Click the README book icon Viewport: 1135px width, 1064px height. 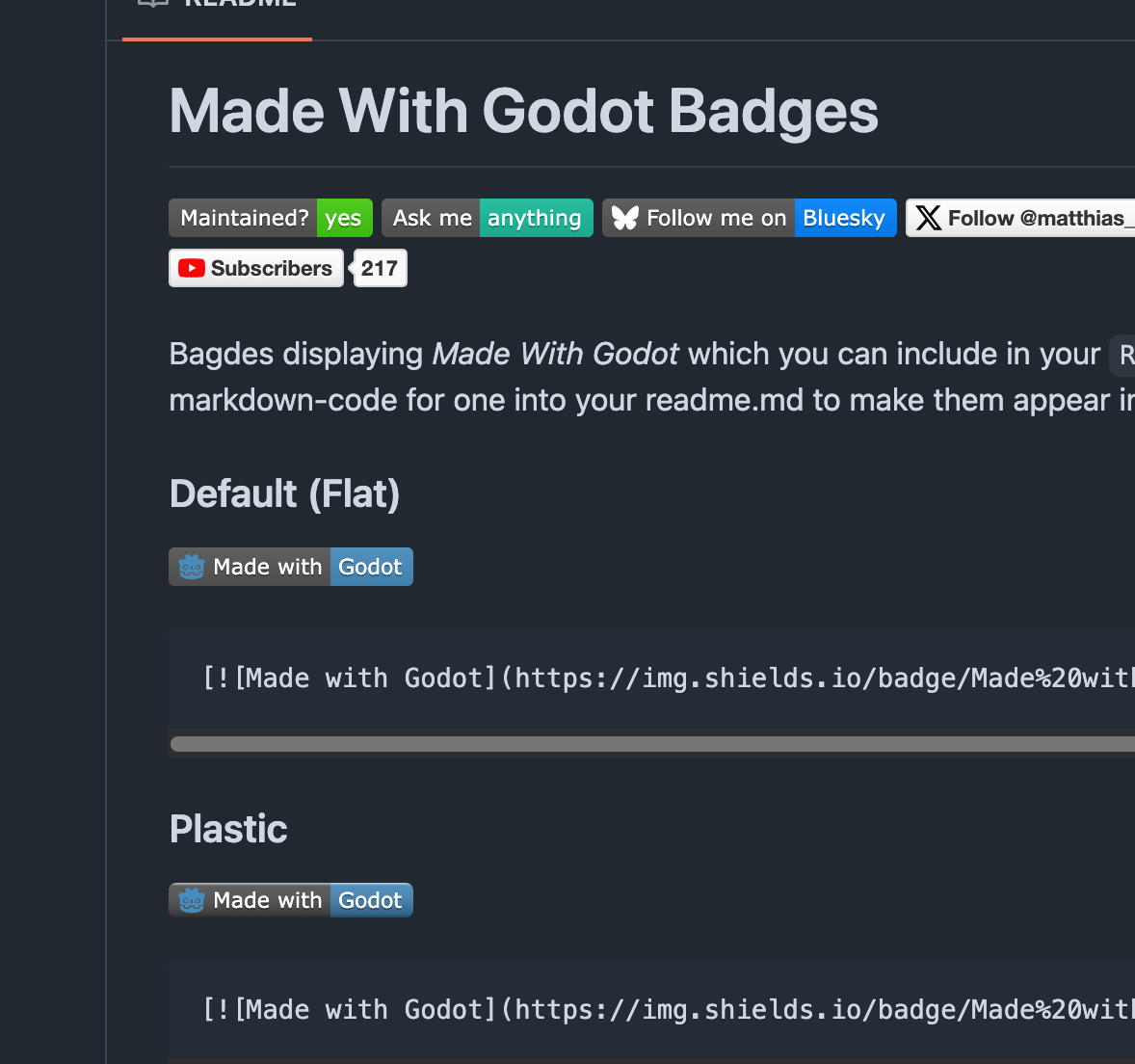153,2
